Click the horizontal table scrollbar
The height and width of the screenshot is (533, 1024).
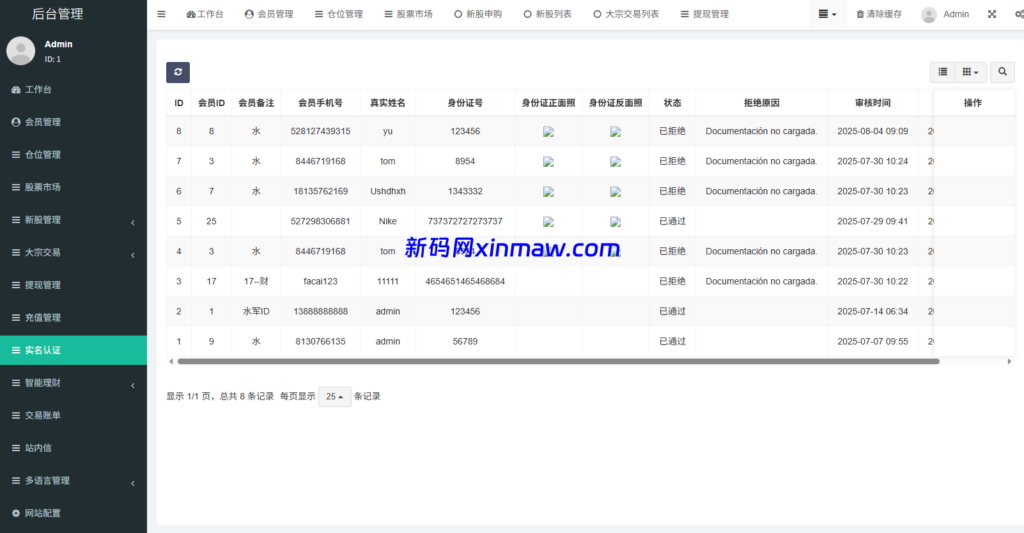558,361
